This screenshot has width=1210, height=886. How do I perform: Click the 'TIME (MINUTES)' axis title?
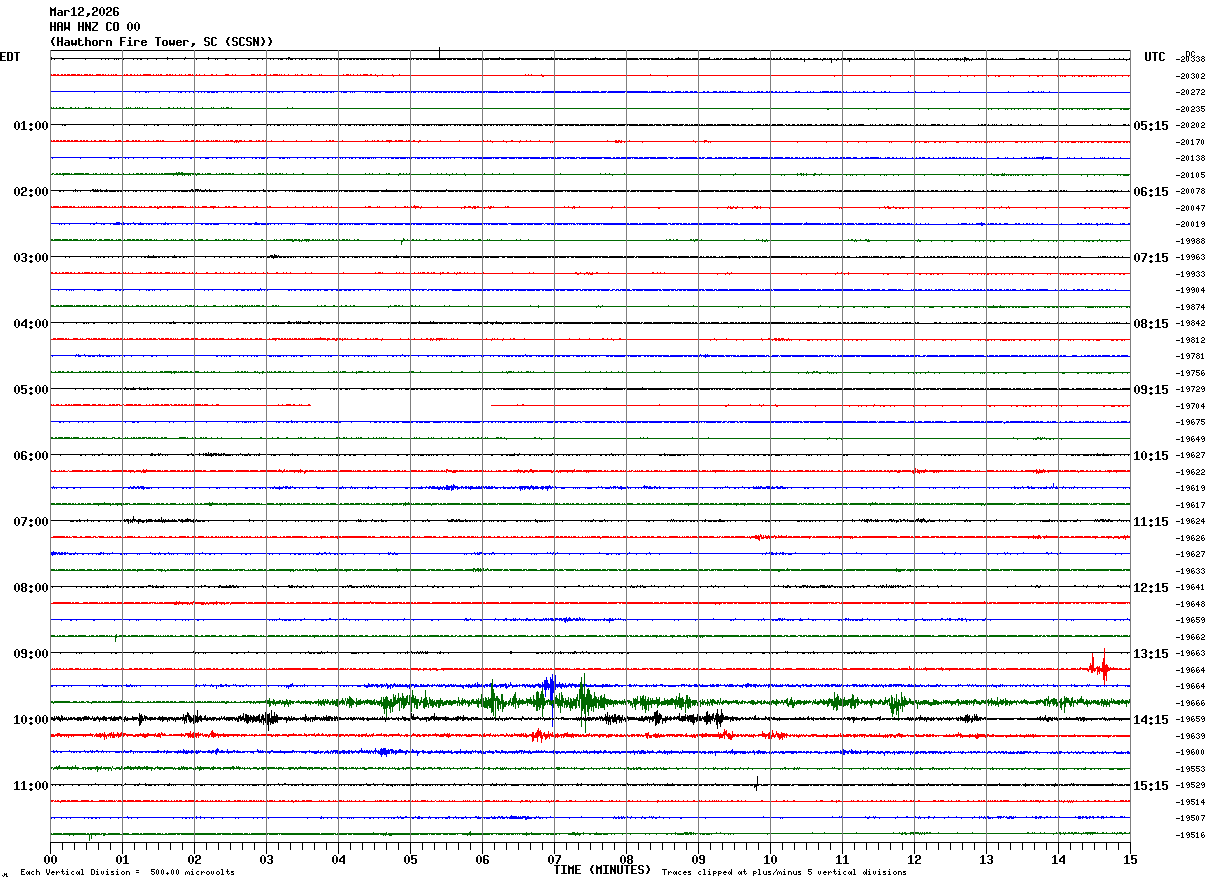602,870
